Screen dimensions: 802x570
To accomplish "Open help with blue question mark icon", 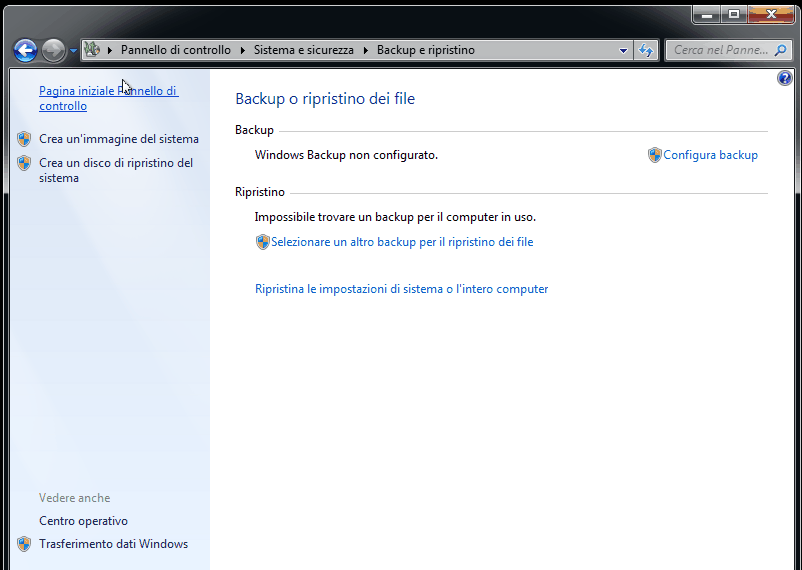I will coord(785,78).
